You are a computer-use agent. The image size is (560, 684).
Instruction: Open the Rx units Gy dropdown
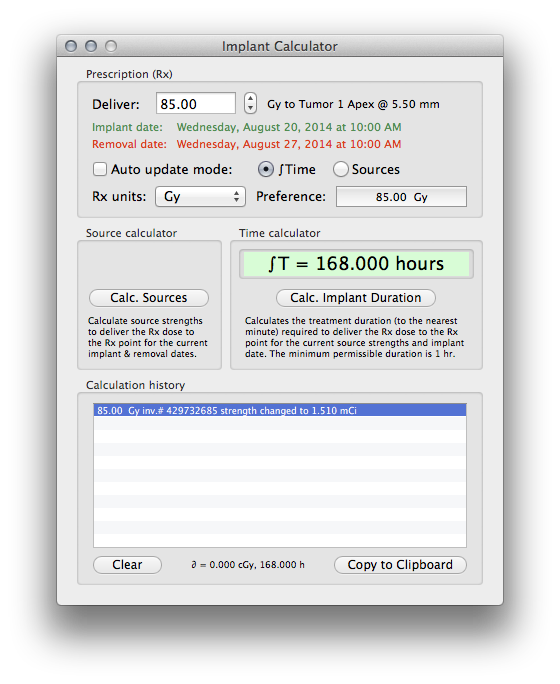pos(200,197)
